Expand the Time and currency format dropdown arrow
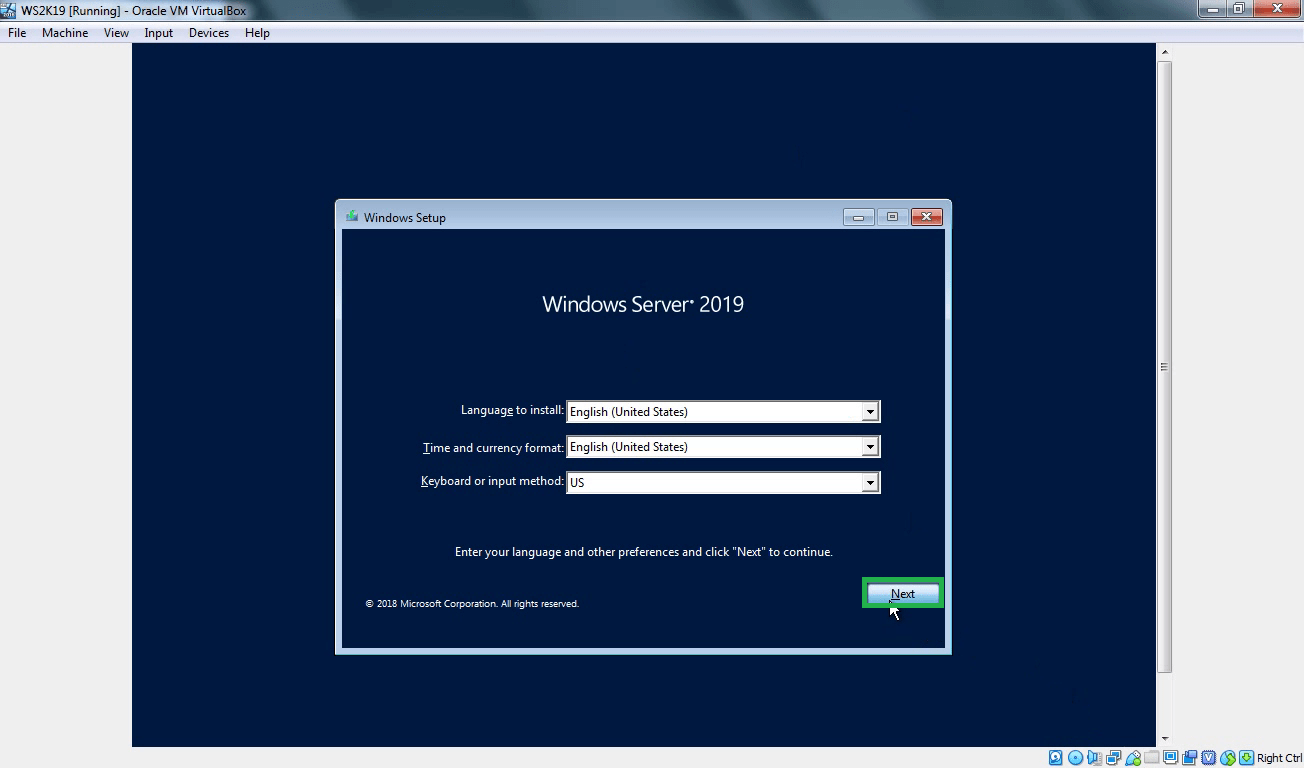Viewport: 1304px width, 768px height. coord(870,447)
